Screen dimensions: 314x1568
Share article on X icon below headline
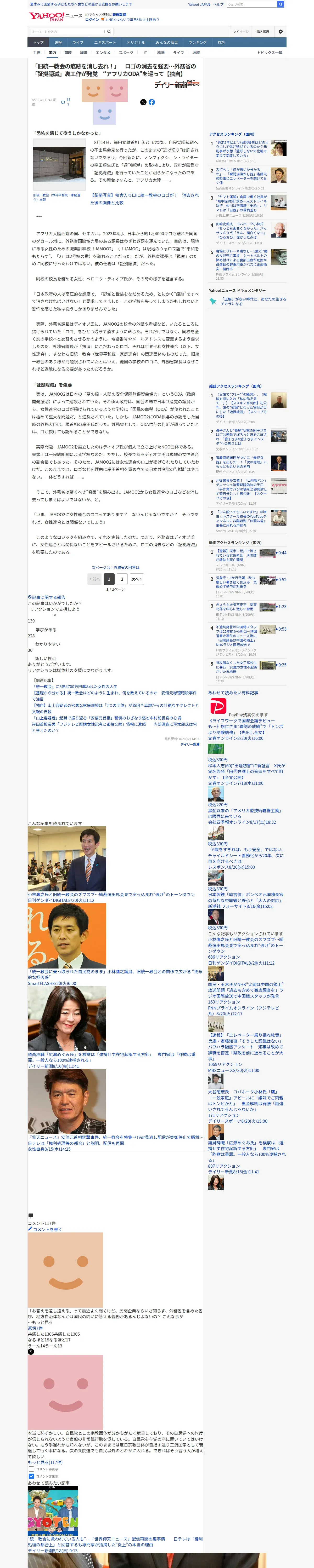pyautogui.click(x=143, y=102)
